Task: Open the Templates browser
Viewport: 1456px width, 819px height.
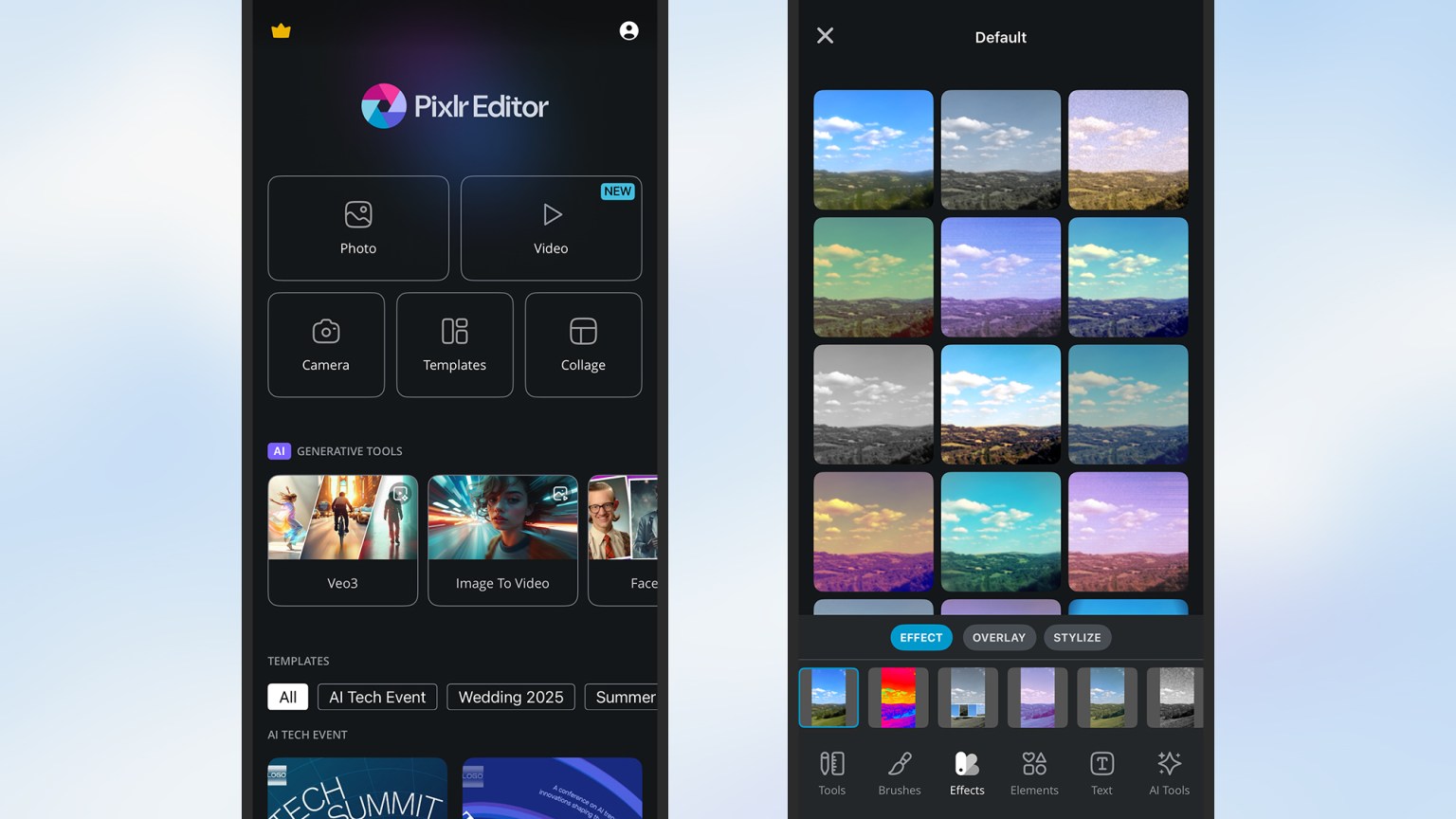Action: (455, 344)
